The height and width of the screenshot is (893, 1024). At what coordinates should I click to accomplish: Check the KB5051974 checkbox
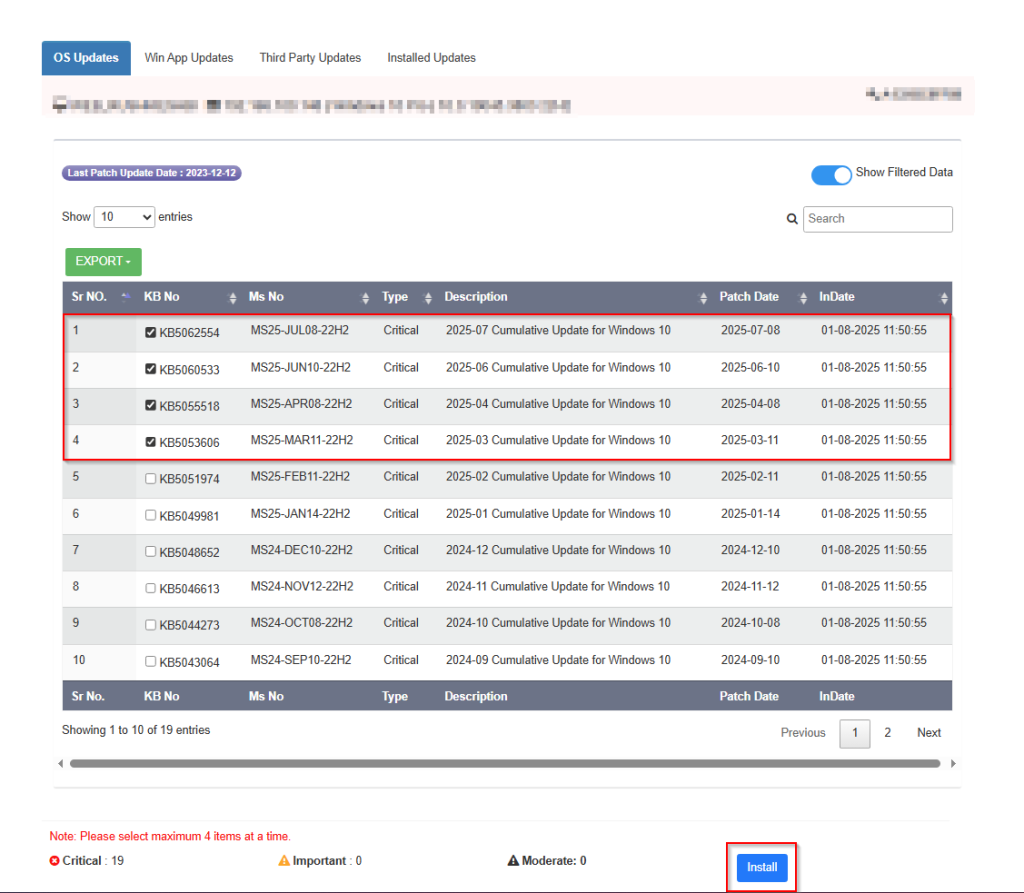click(151, 479)
